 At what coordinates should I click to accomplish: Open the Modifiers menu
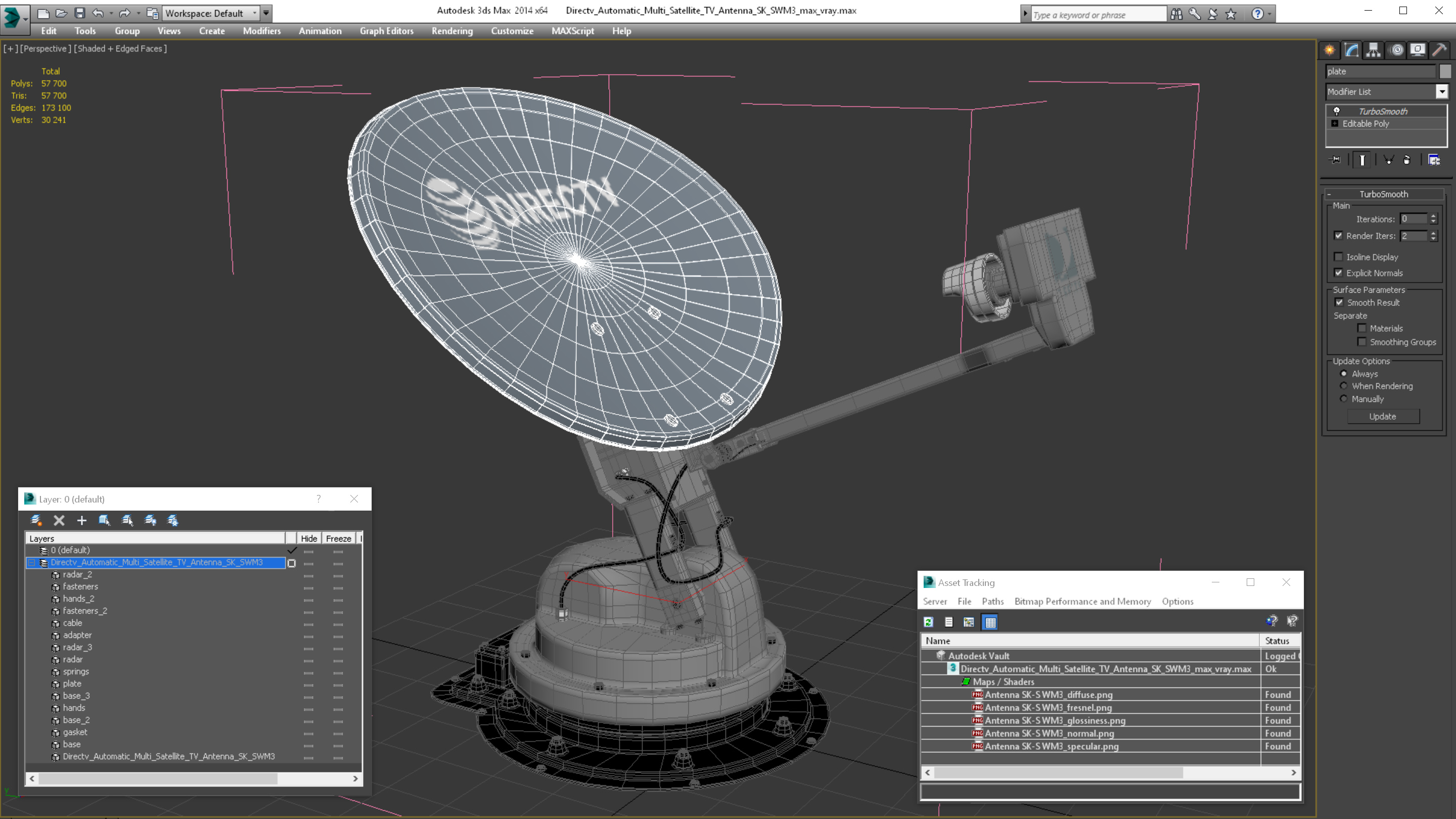click(262, 31)
